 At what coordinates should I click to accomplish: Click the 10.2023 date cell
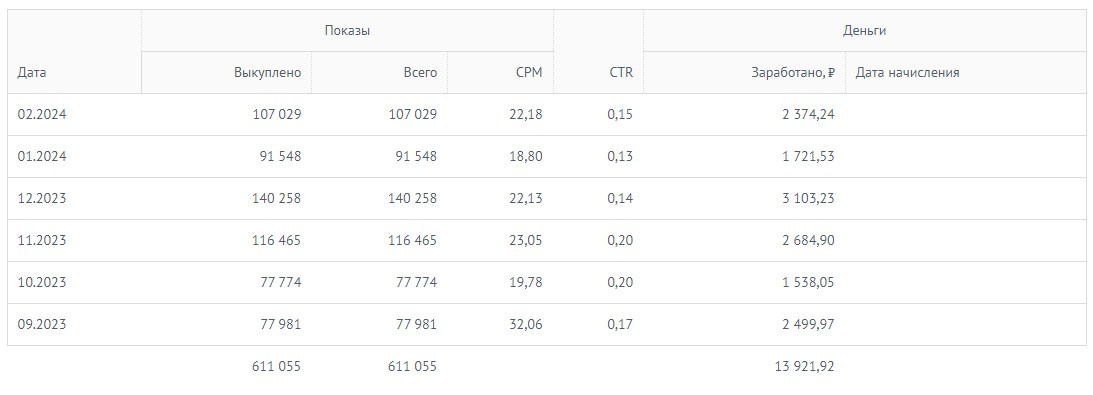coord(42,282)
